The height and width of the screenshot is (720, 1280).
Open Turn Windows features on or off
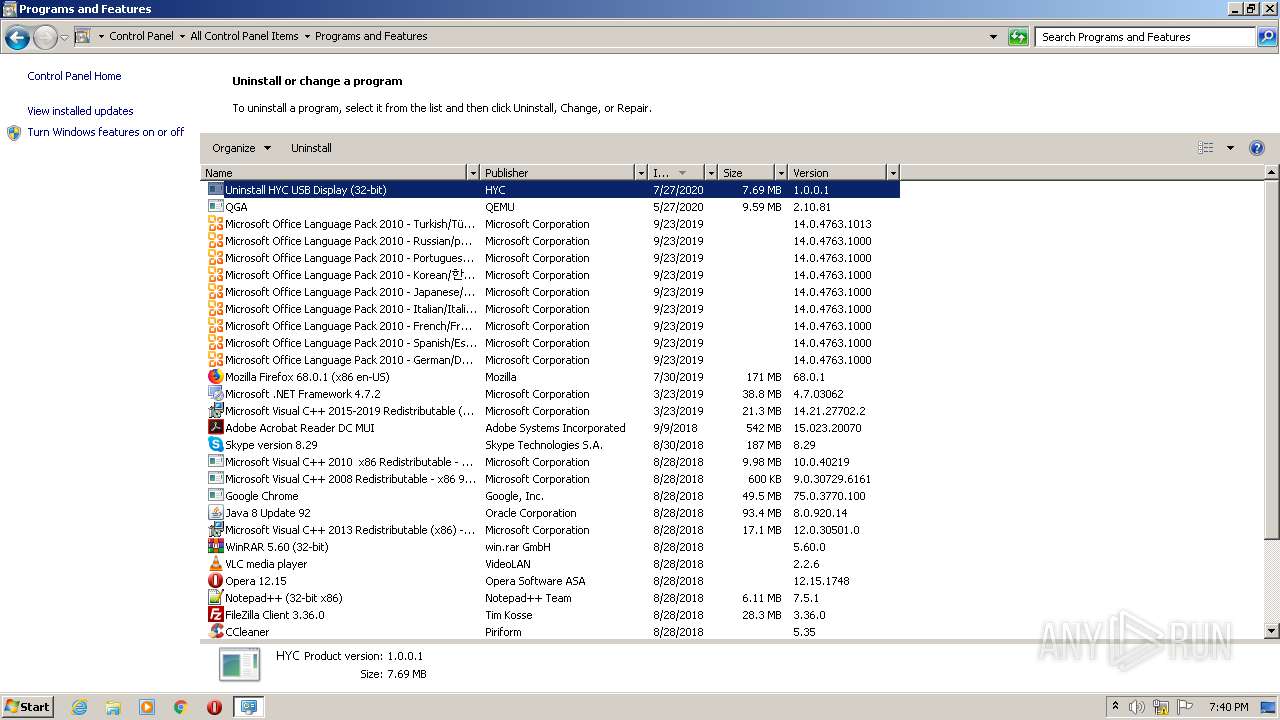click(x=106, y=132)
